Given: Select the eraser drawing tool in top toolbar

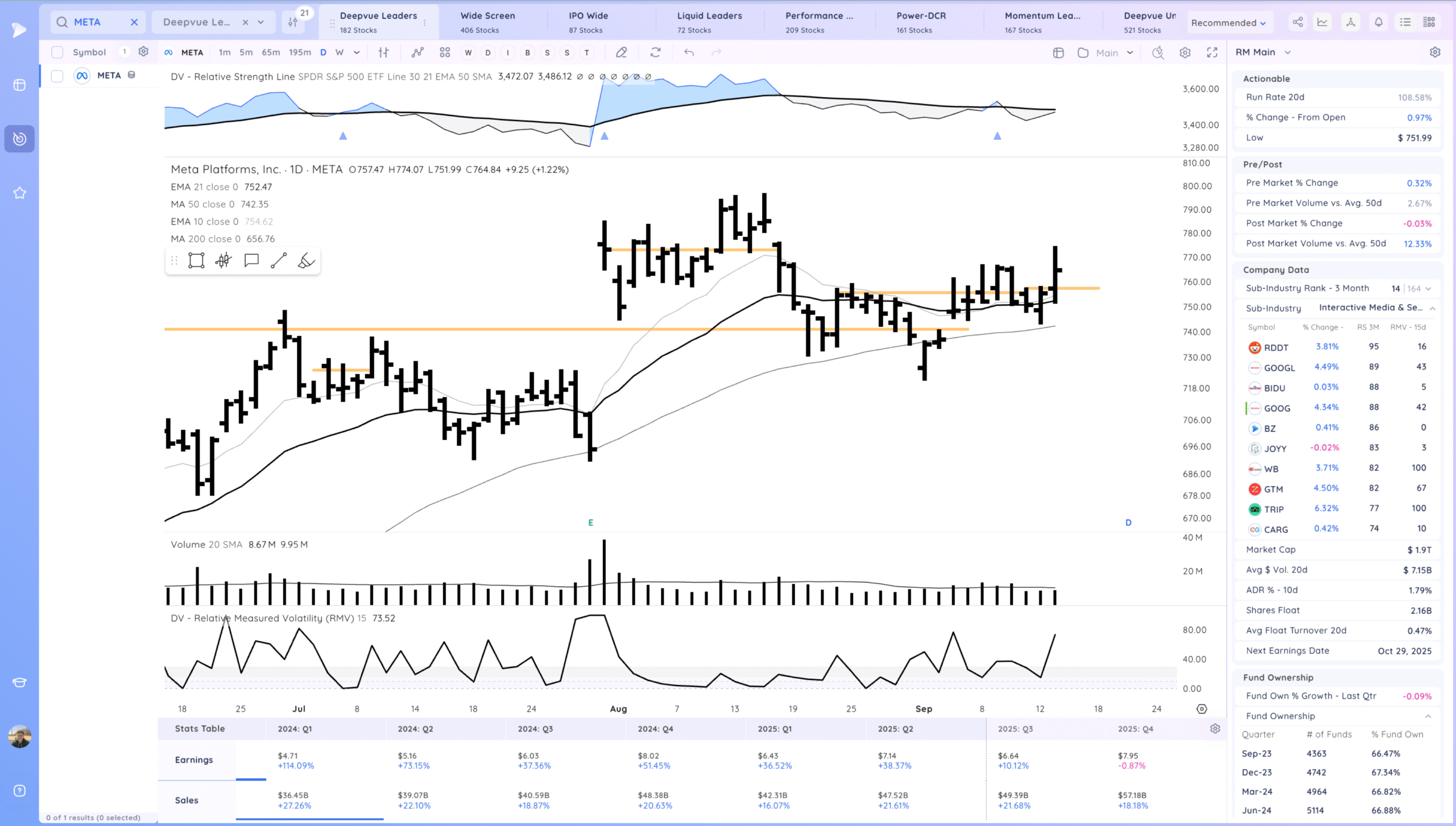Looking at the screenshot, I should [x=621, y=52].
